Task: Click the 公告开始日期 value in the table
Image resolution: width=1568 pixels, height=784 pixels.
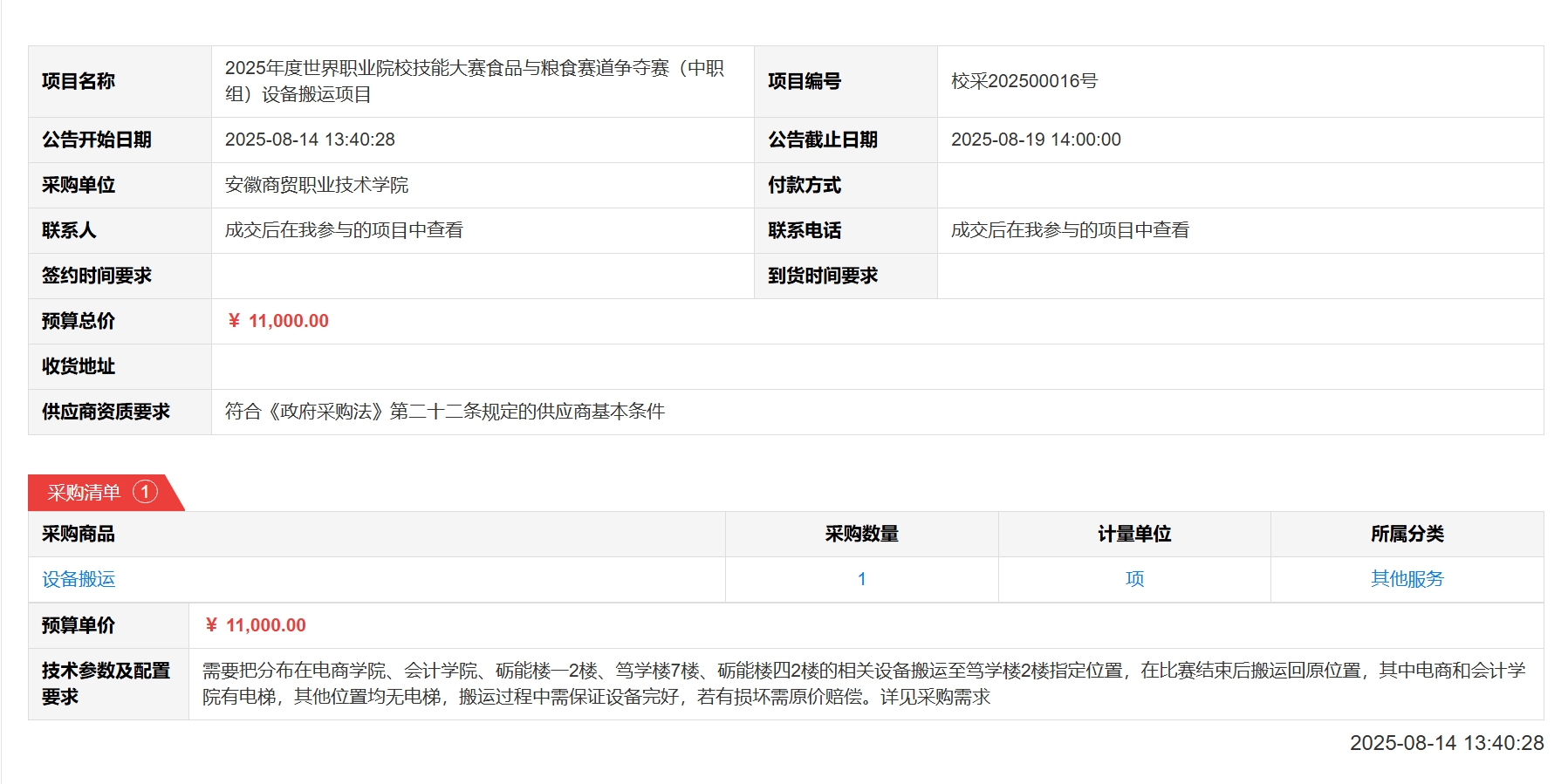Action: click(x=310, y=140)
